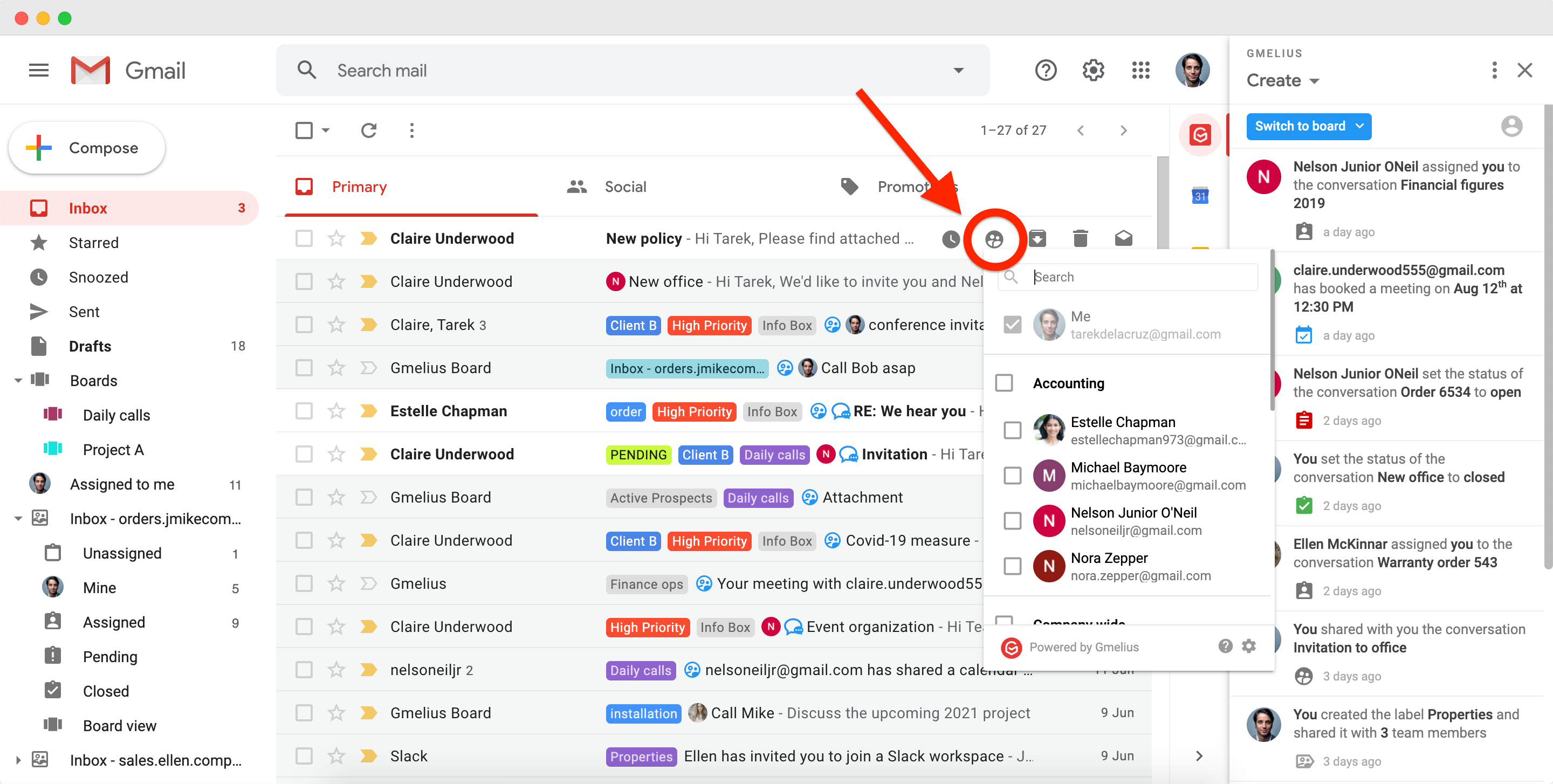Click the Compose button

(x=87, y=148)
